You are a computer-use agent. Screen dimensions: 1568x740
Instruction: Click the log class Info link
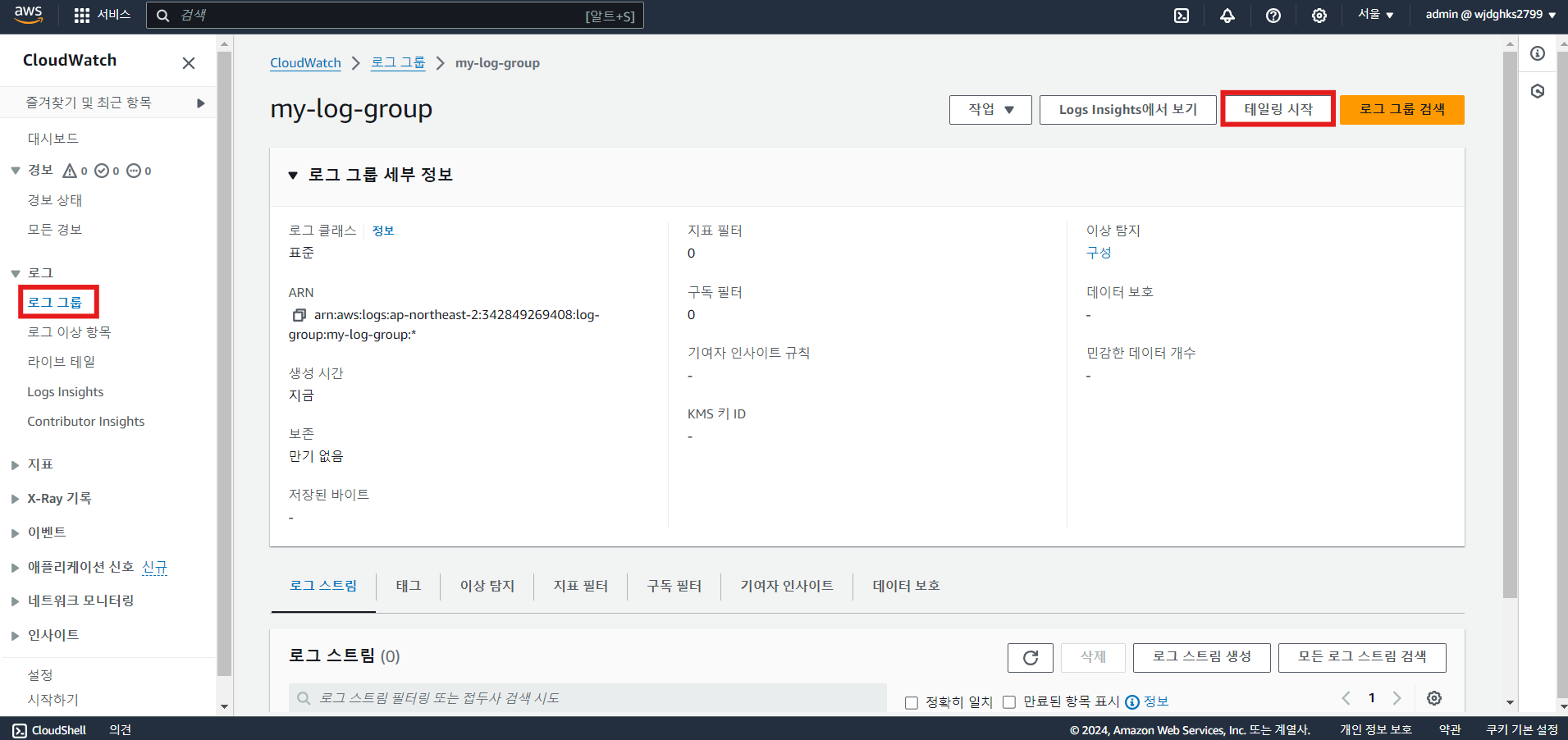coord(383,231)
